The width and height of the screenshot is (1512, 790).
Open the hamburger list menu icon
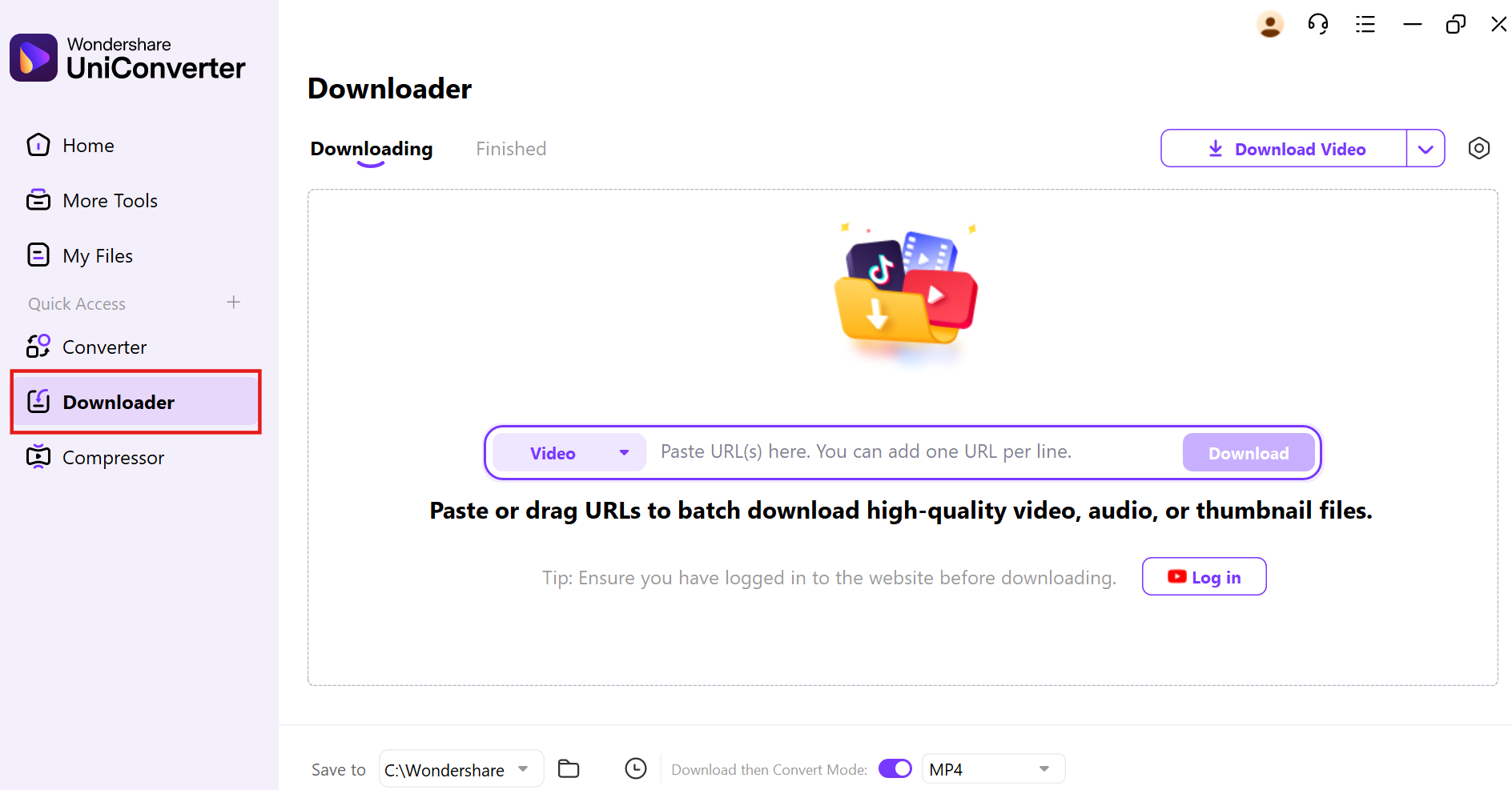[1365, 24]
